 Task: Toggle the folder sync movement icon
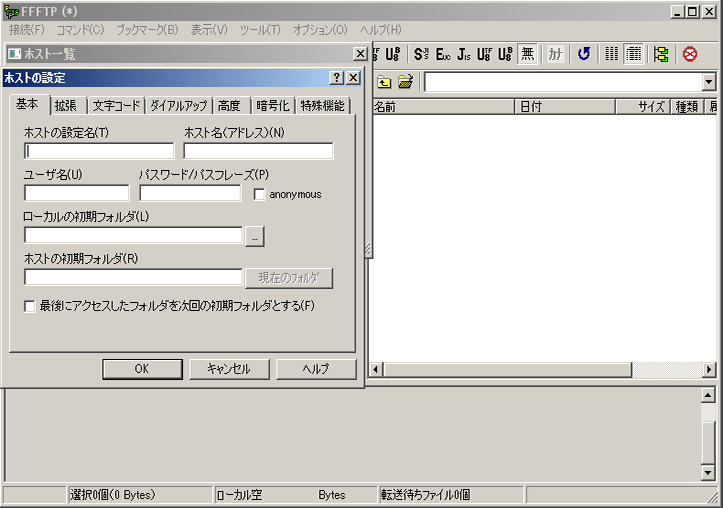pos(661,54)
